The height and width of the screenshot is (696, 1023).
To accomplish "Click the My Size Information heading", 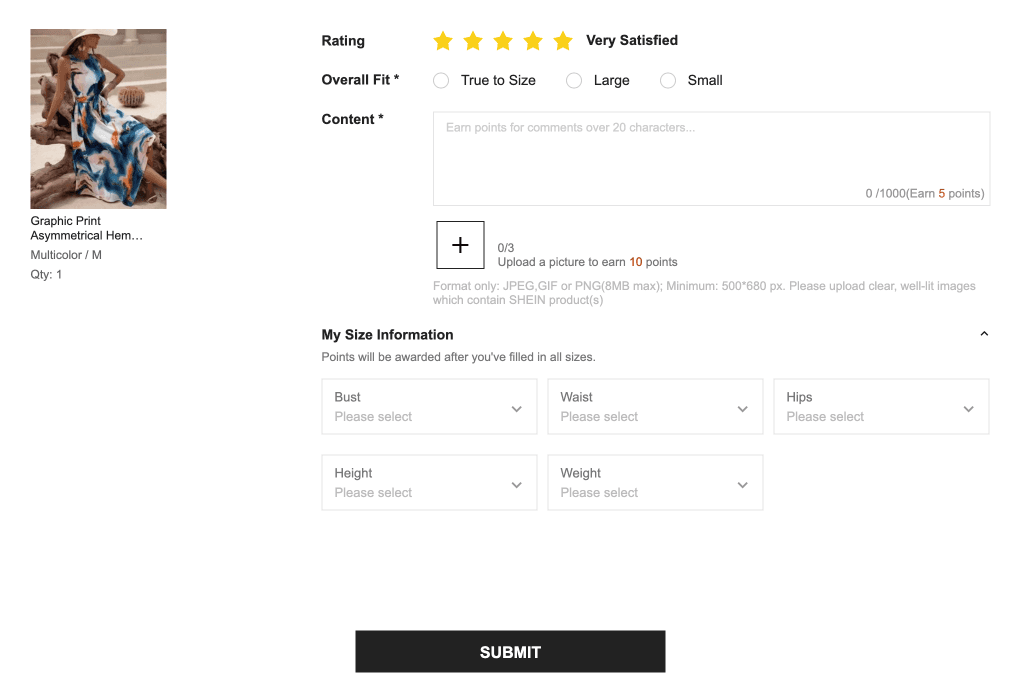I will [x=387, y=335].
